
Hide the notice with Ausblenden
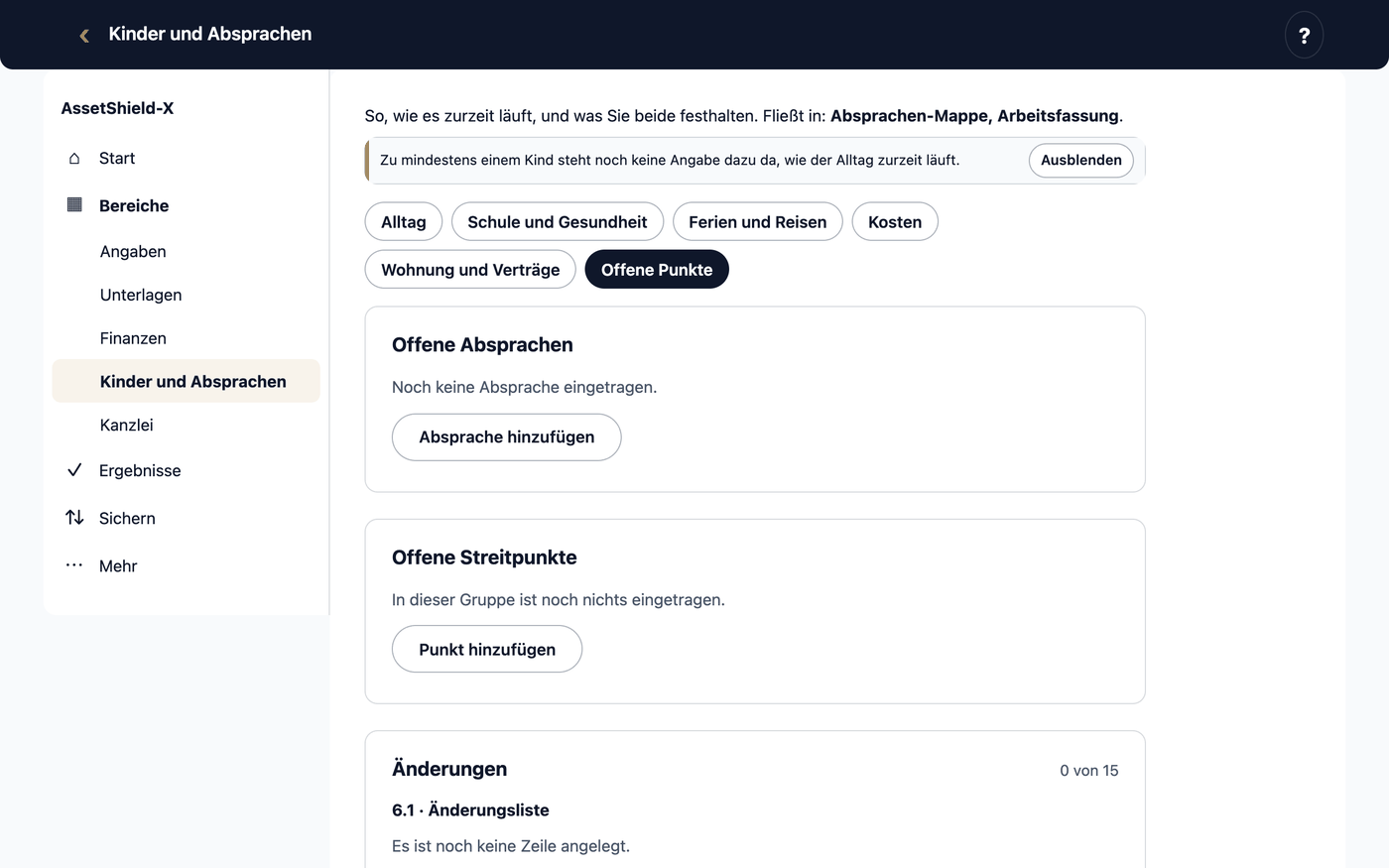(x=1081, y=161)
